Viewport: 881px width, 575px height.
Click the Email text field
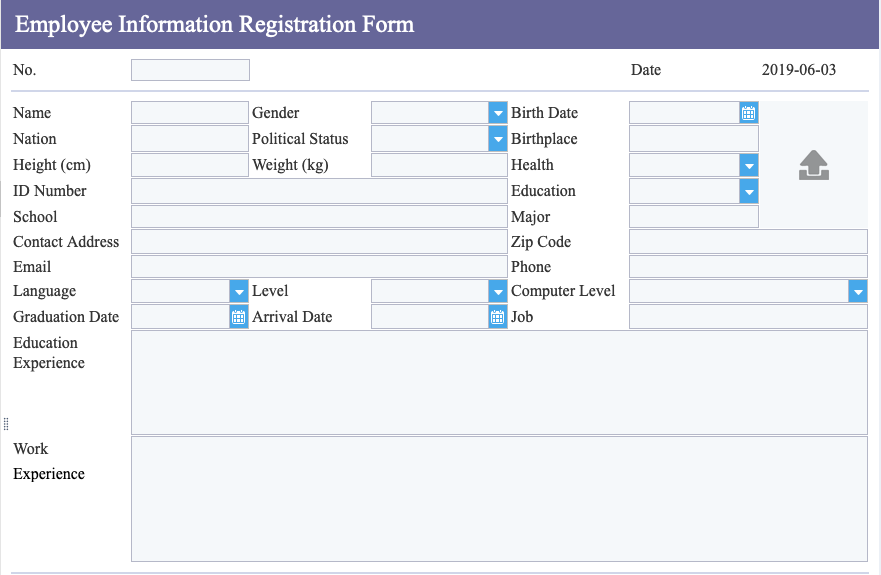tap(319, 266)
